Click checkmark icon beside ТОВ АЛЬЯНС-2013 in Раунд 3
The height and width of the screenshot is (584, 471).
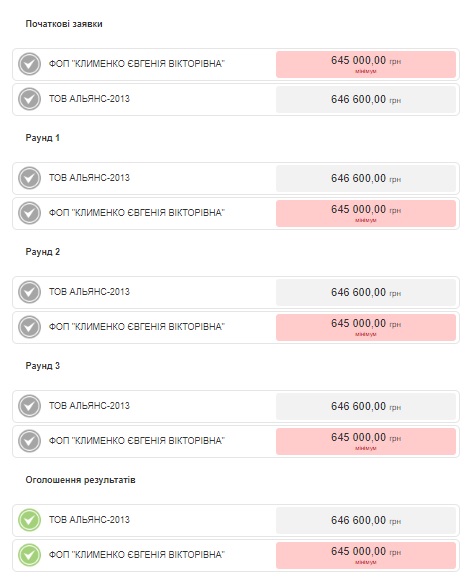tap(29, 406)
